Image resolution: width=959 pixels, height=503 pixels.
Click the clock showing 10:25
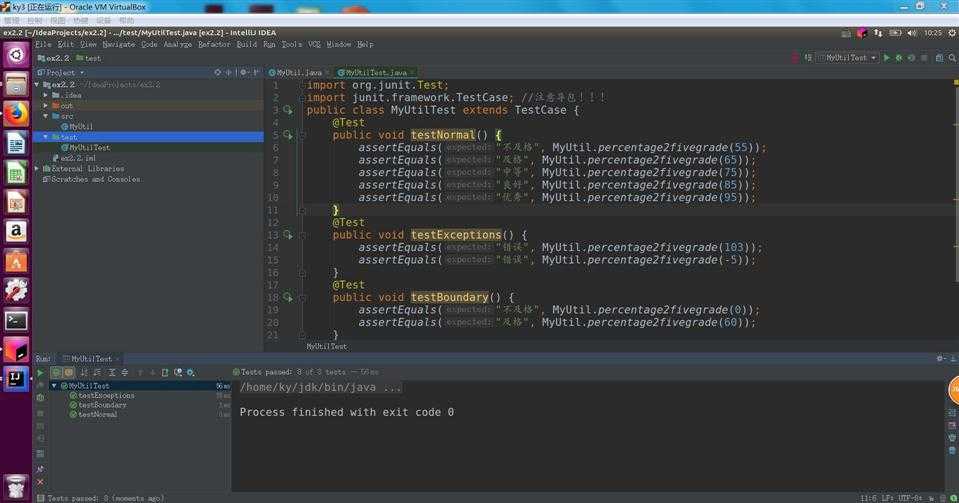click(x=933, y=33)
